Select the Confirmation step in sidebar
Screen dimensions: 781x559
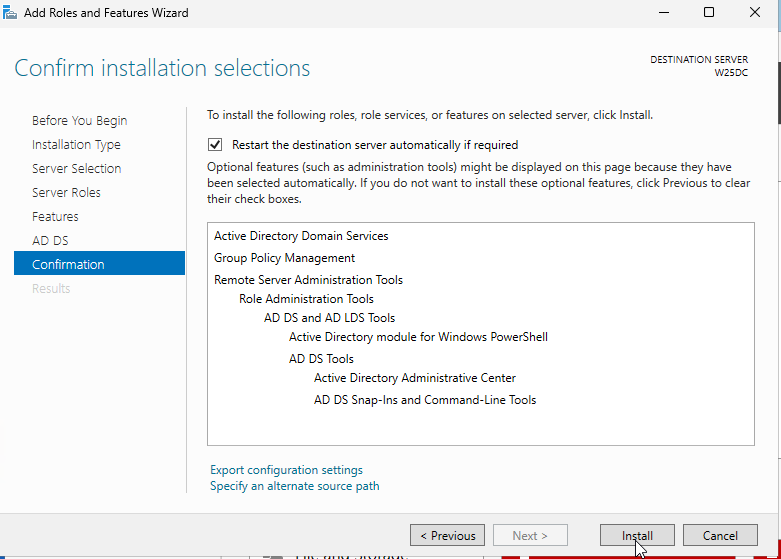pyautogui.click(x=99, y=263)
